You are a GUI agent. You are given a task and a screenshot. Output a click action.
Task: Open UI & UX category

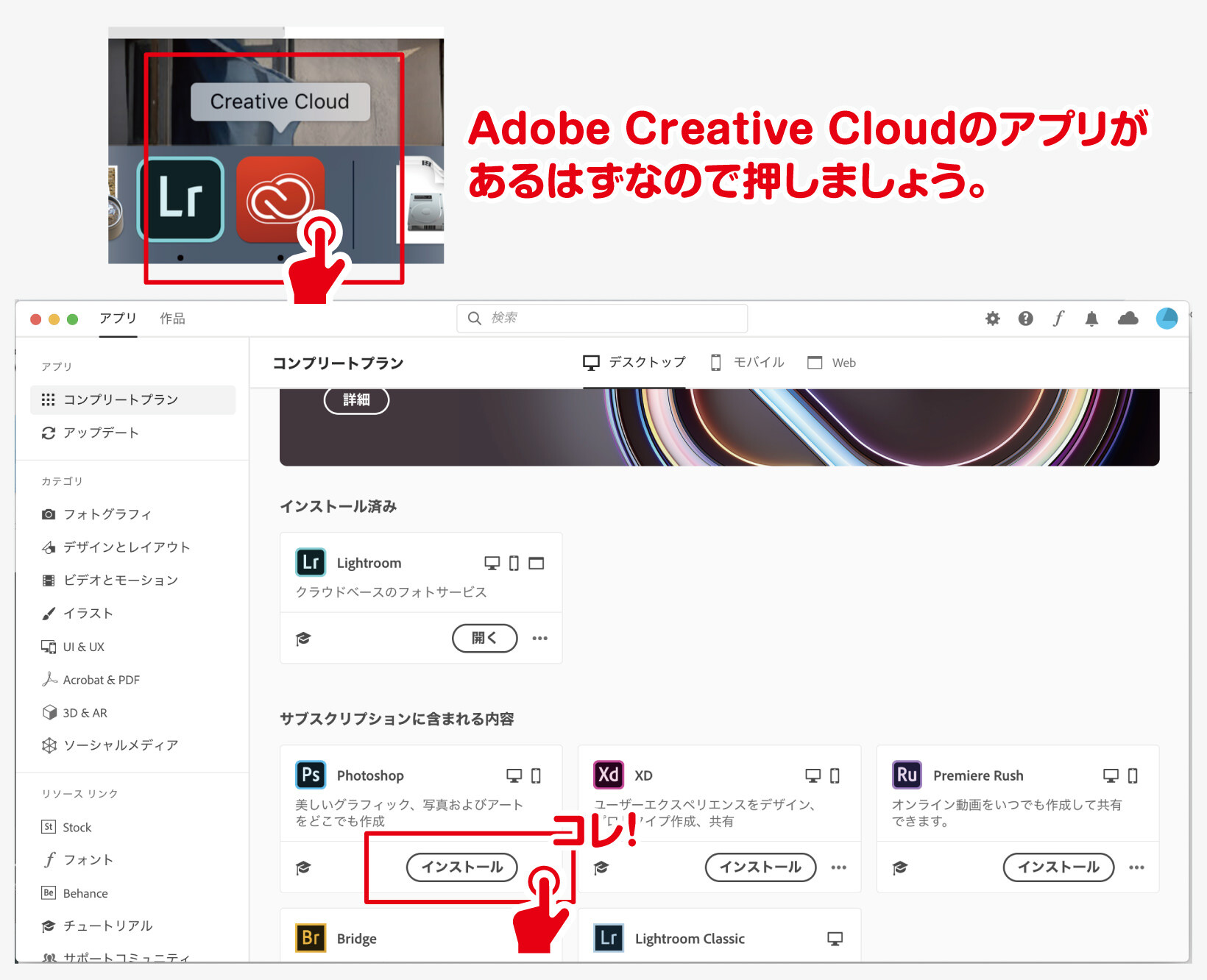coord(73,647)
